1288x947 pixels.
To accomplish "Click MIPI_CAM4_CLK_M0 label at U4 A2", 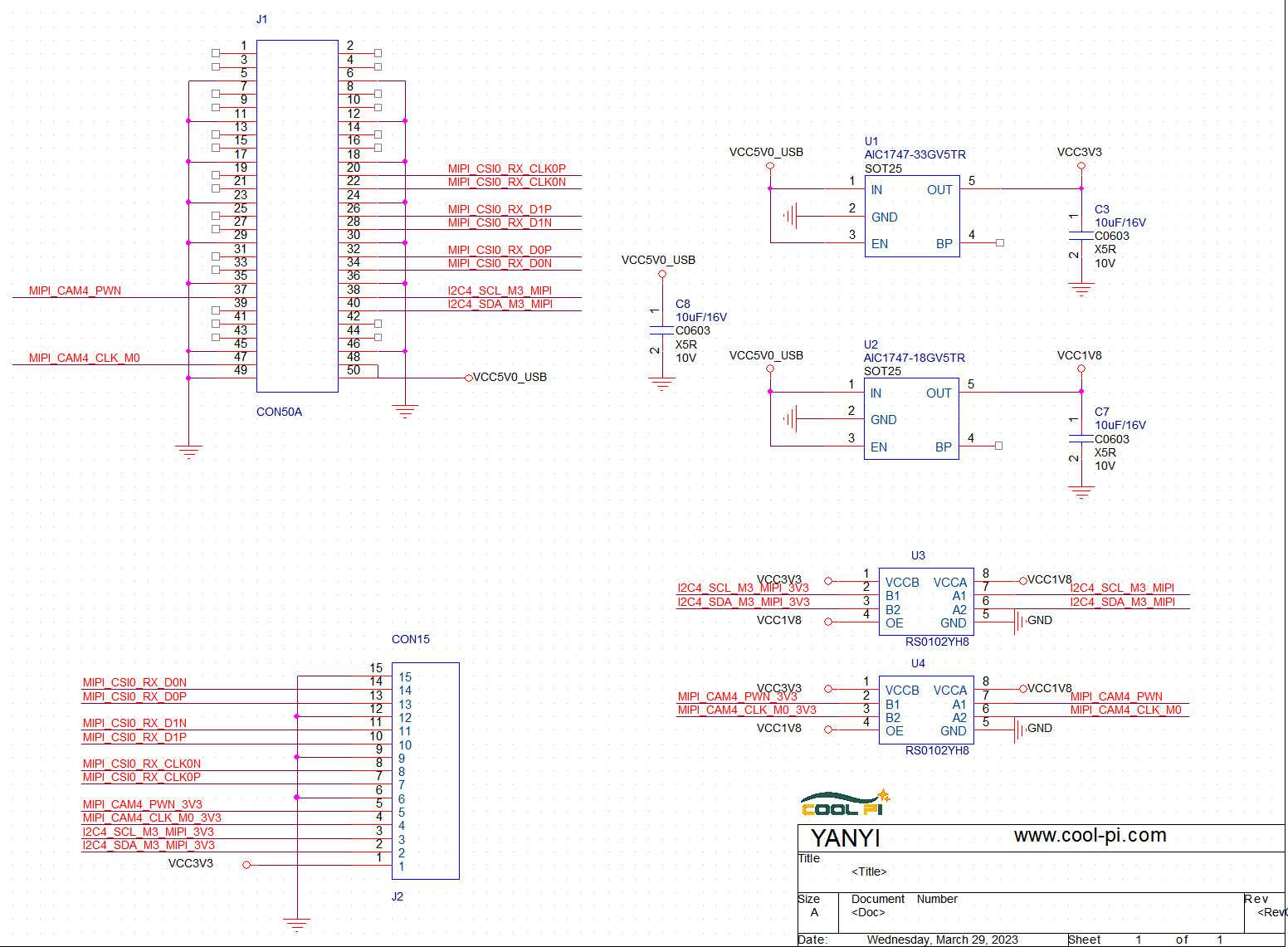I will click(1125, 710).
